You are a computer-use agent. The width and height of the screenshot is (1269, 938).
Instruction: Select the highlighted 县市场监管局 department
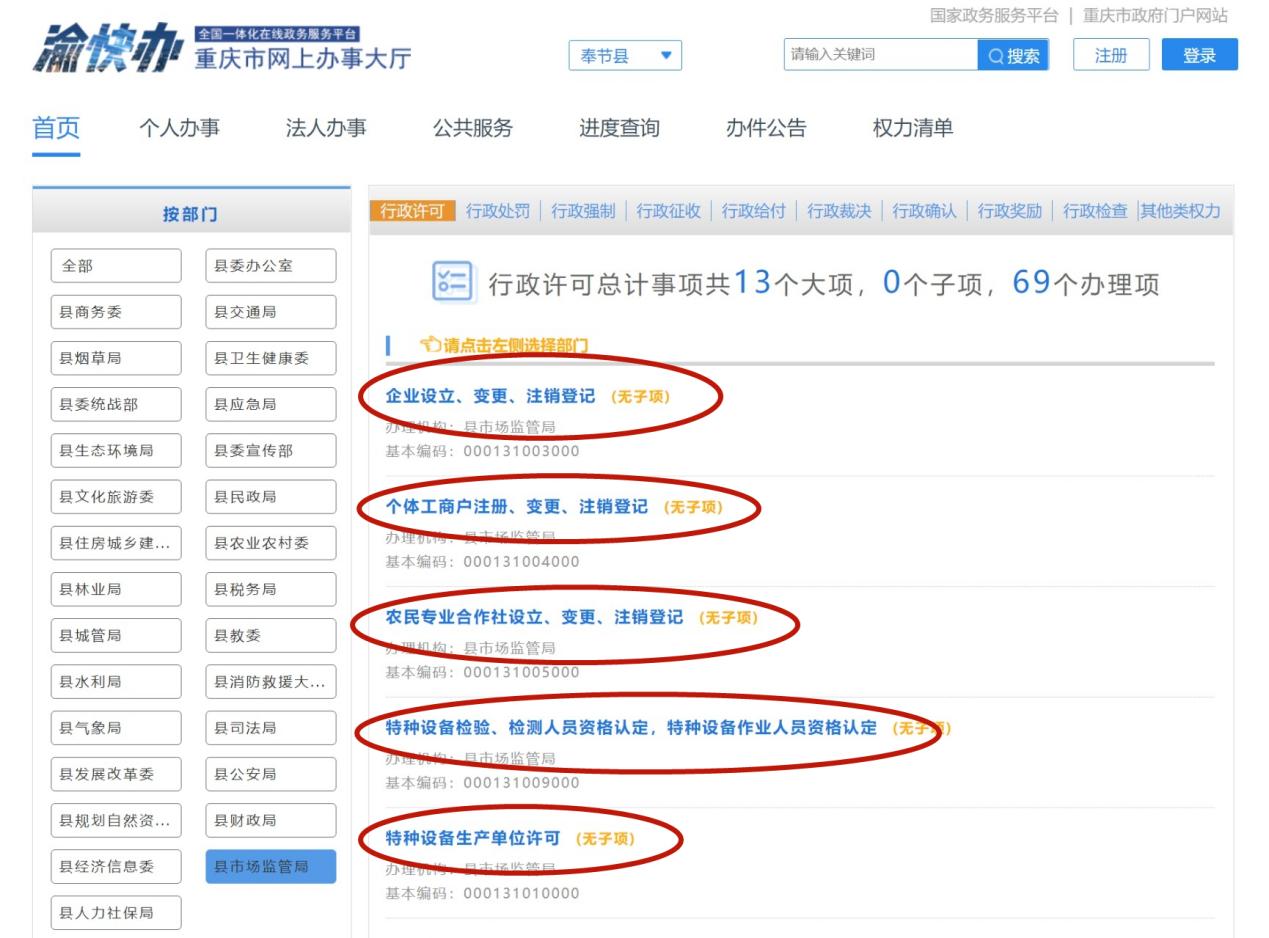pyautogui.click(x=270, y=866)
